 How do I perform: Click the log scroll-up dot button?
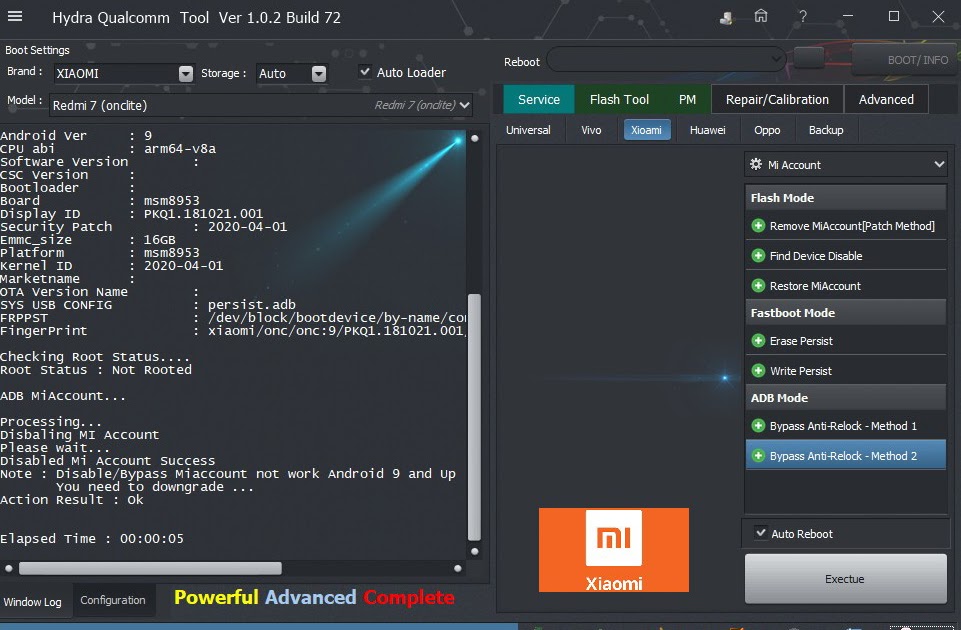pyautogui.click(x=474, y=139)
